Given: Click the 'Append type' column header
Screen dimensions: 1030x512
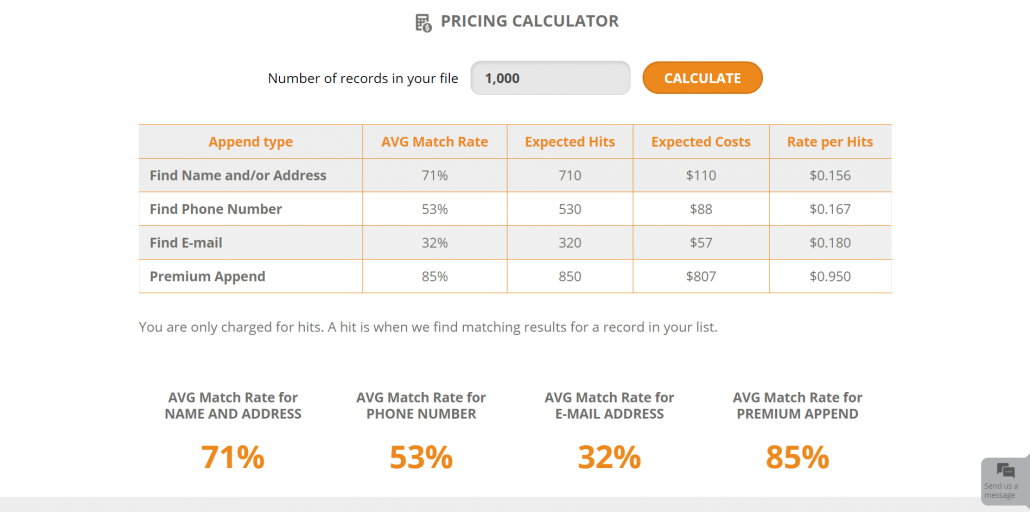Looking at the screenshot, I should click(250, 142).
